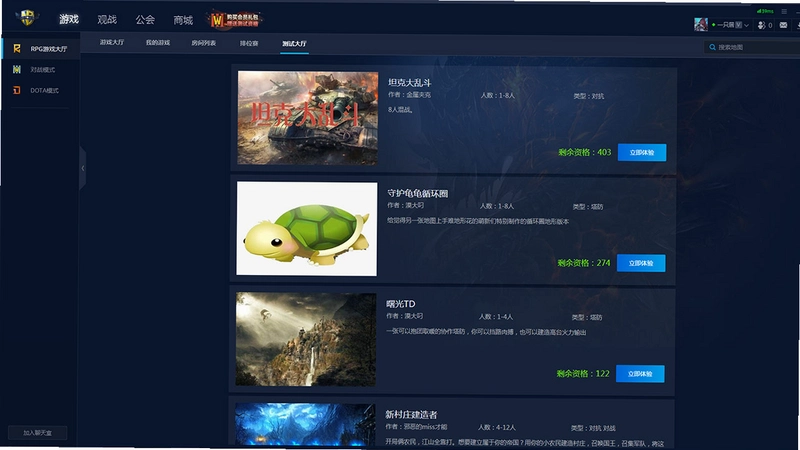
Task: Open the hamburger main menu icon
Action: pos(784,11)
